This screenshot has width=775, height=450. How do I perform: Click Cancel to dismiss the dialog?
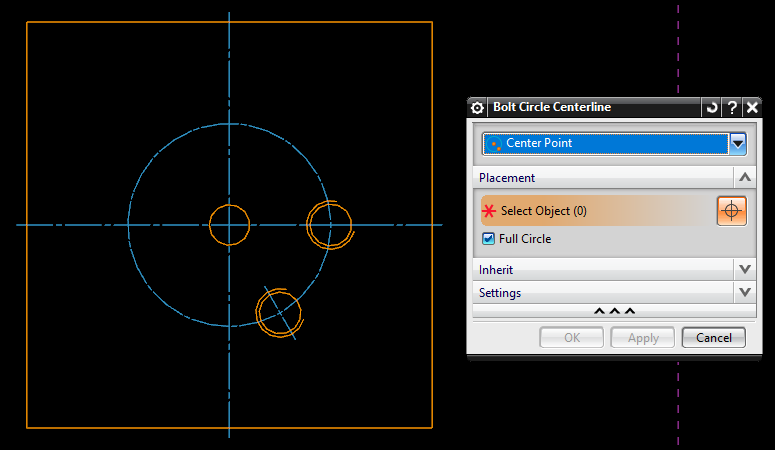click(x=713, y=338)
